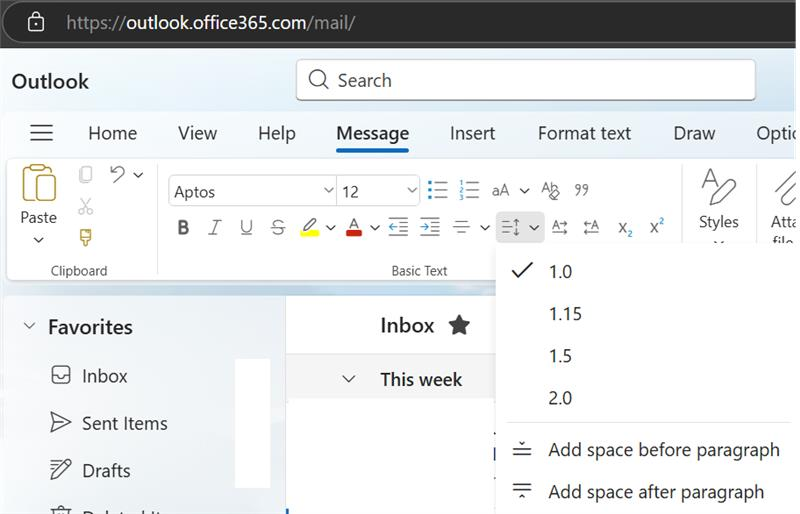The image size is (800, 514).
Task: Toggle Strikethrough formatting
Action: [x=278, y=227]
